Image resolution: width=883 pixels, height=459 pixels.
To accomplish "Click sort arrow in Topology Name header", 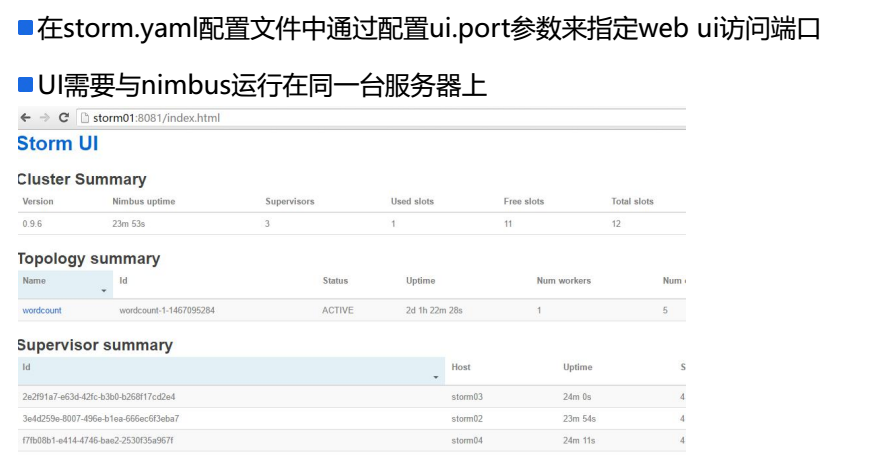I will [x=104, y=291].
